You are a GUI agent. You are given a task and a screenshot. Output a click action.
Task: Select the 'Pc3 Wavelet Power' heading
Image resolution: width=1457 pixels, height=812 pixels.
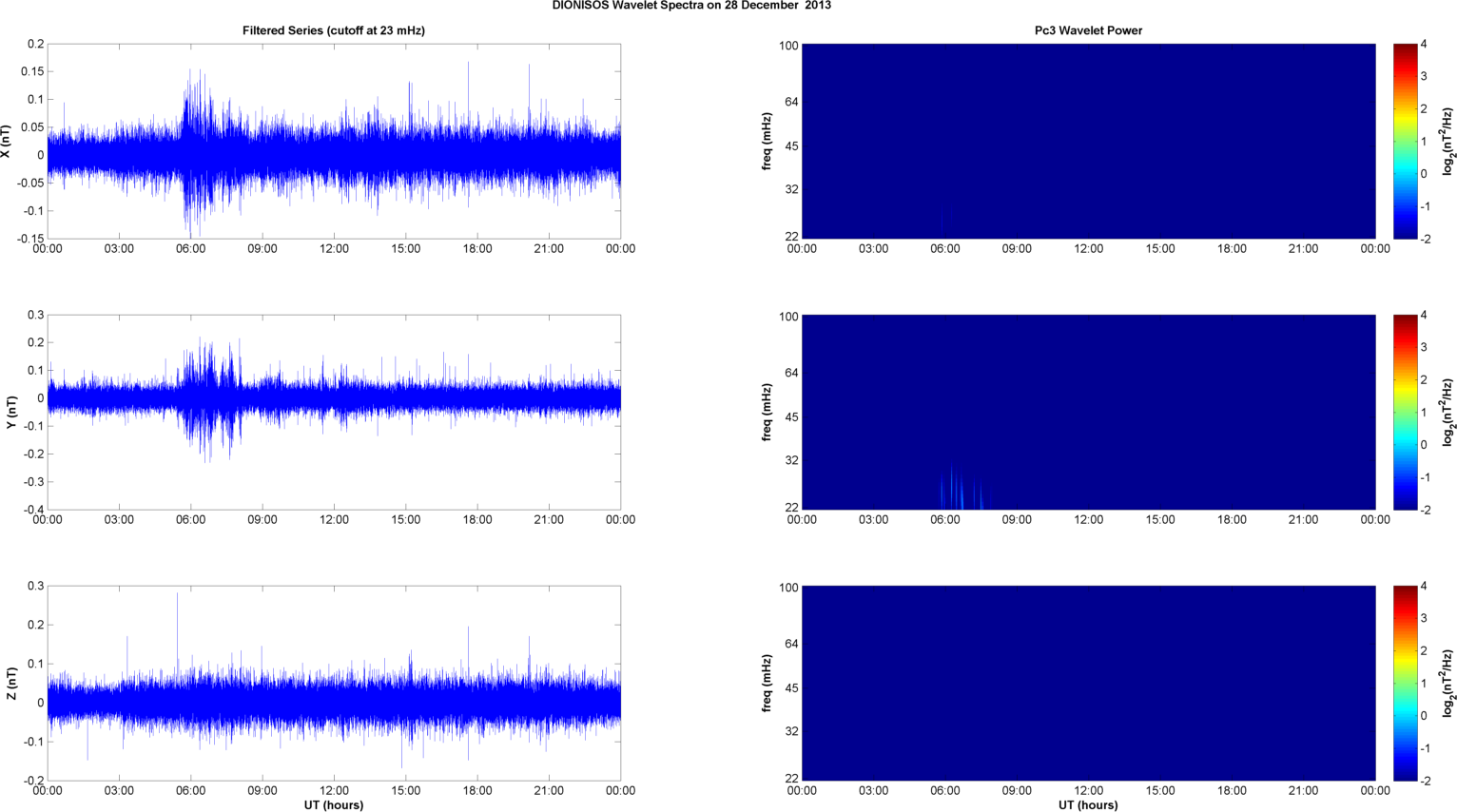pos(1088,30)
